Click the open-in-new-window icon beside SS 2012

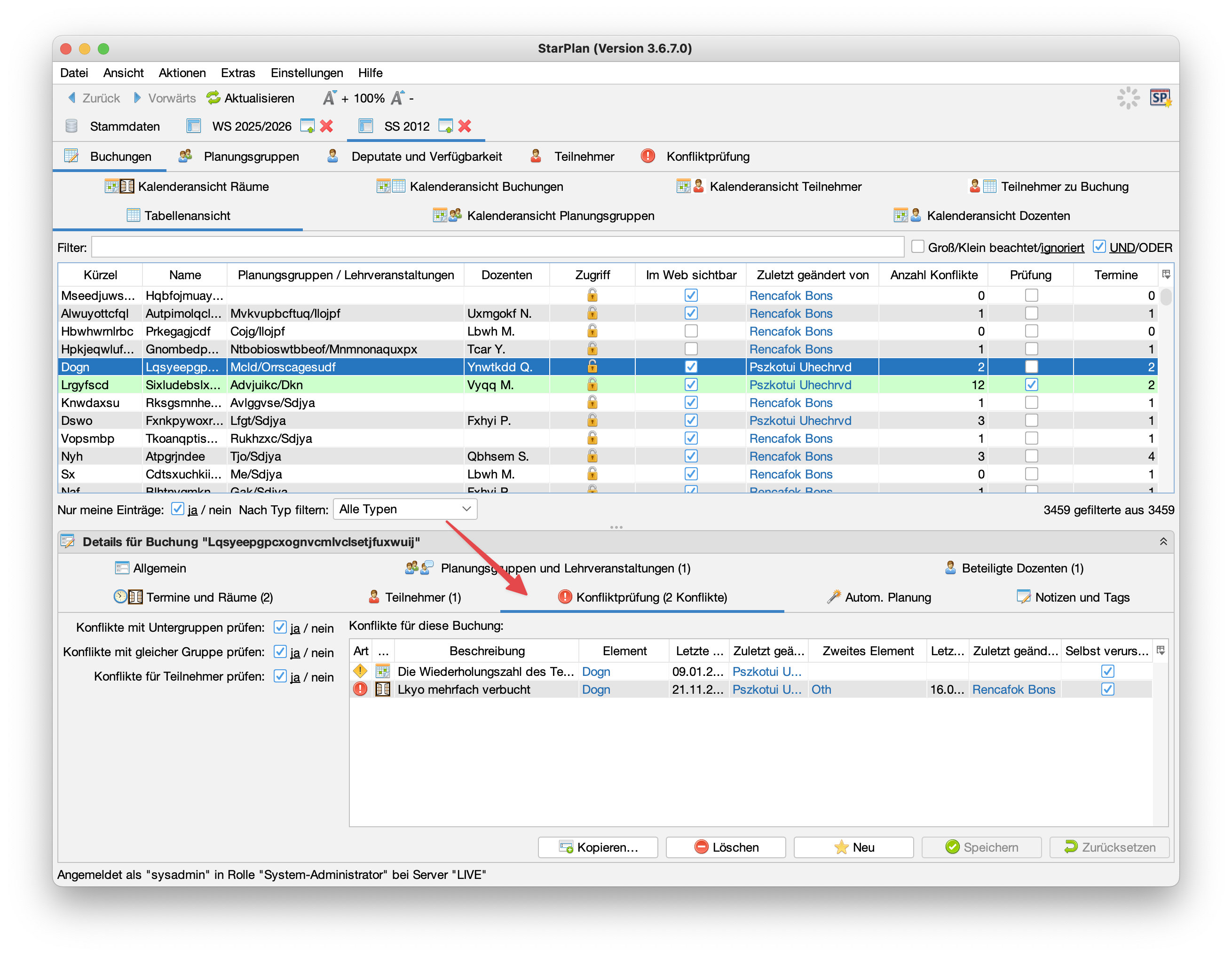point(445,125)
